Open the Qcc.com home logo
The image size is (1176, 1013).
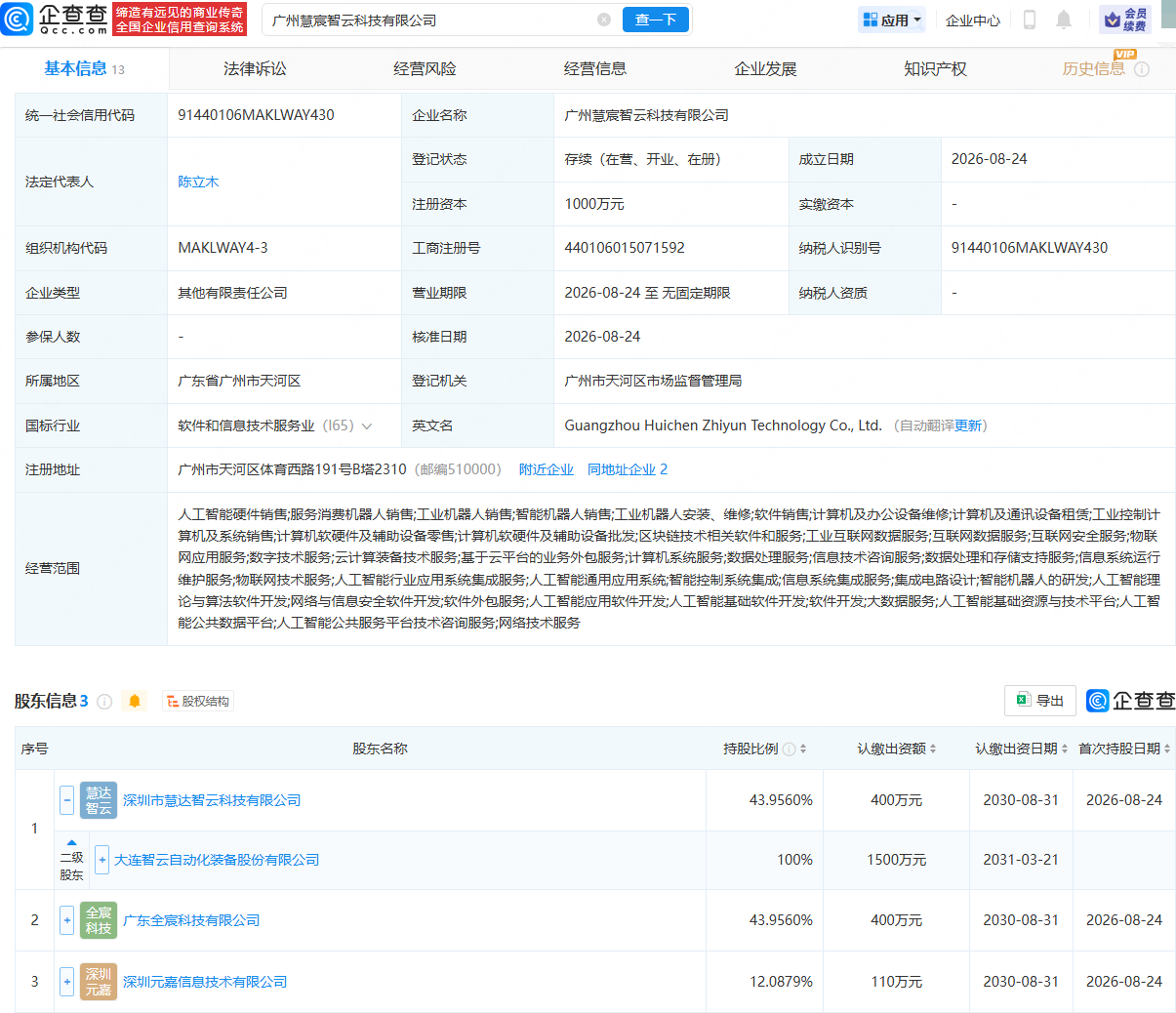click(55, 19)
